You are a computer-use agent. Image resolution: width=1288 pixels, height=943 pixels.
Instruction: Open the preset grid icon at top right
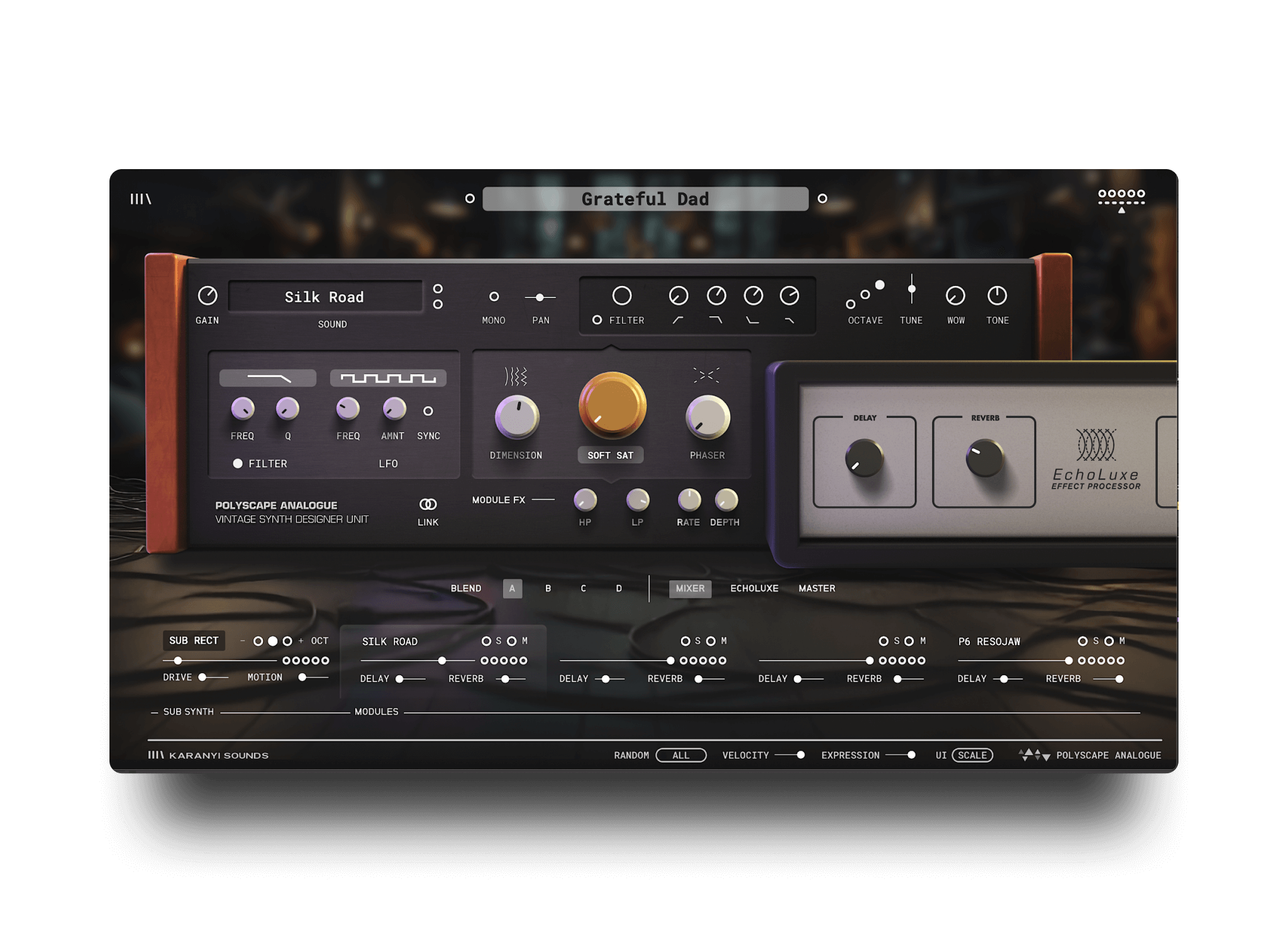tap(1121, 200)
